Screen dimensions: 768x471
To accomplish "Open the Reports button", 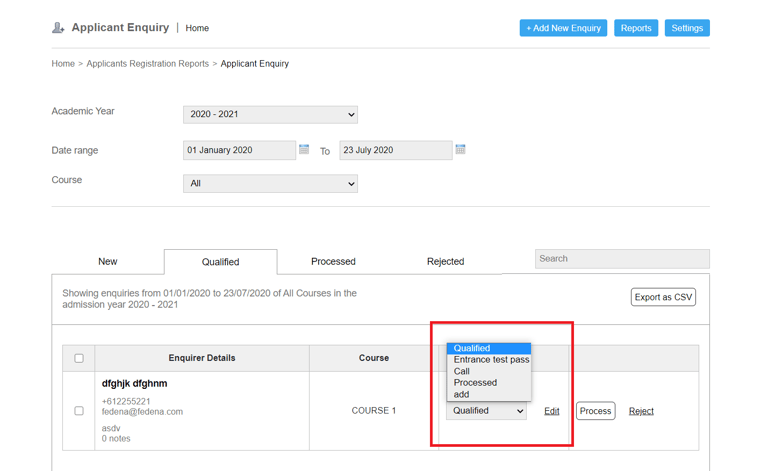I will click(636, 28).
